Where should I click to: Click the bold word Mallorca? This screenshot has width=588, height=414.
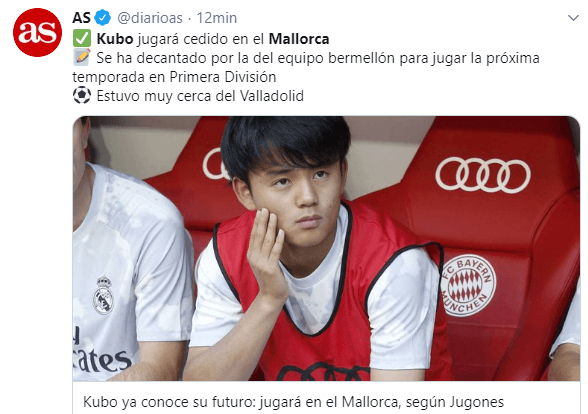click(299, 39)
